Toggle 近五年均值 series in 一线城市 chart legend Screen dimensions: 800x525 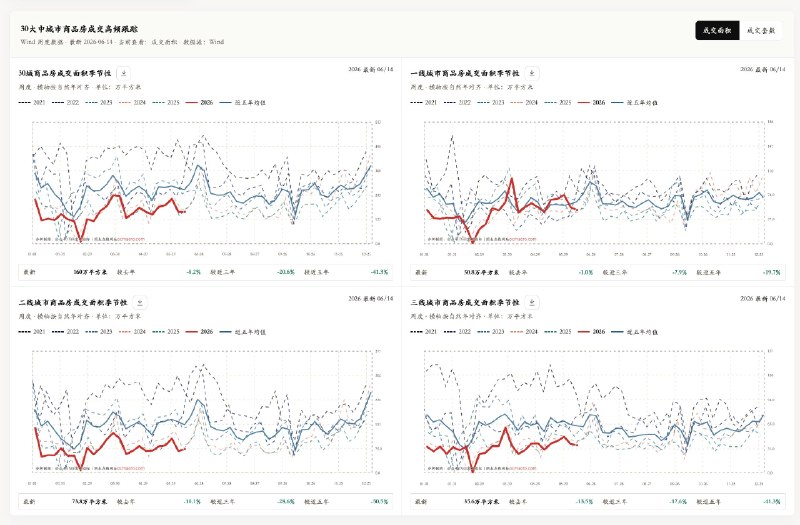(635, 103)
